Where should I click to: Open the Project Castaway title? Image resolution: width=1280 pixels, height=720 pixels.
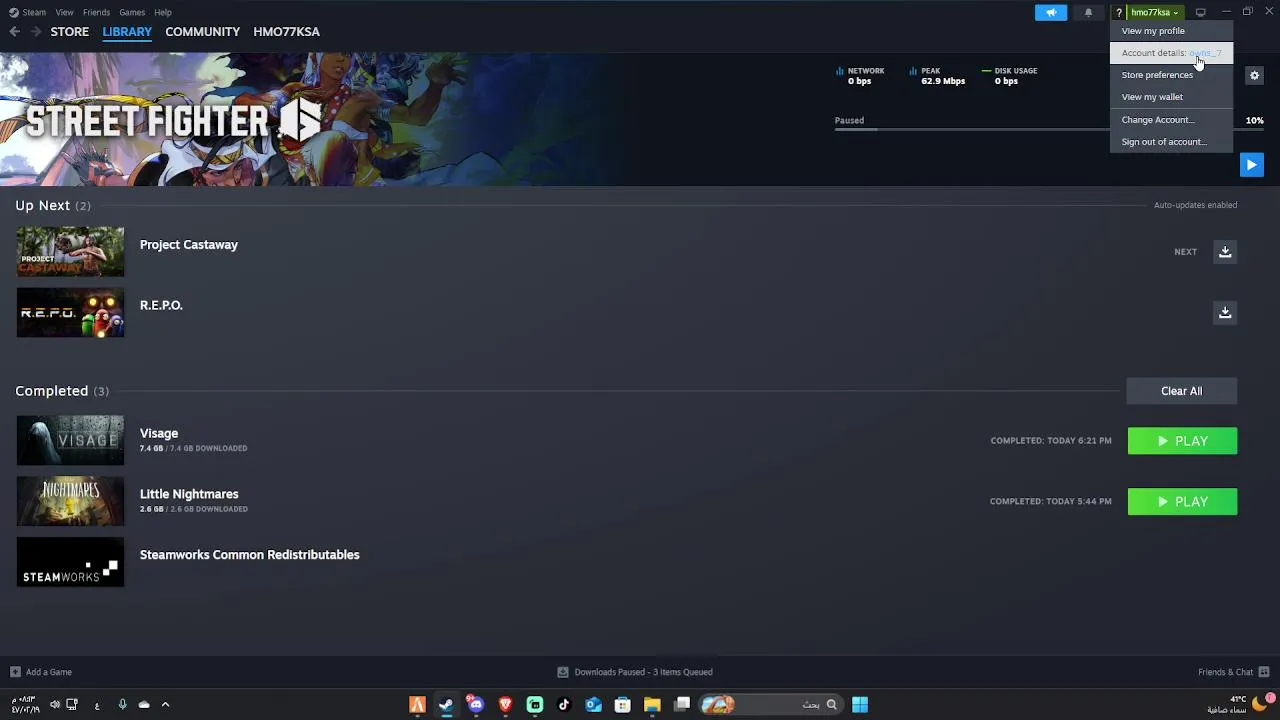[189, 245]
